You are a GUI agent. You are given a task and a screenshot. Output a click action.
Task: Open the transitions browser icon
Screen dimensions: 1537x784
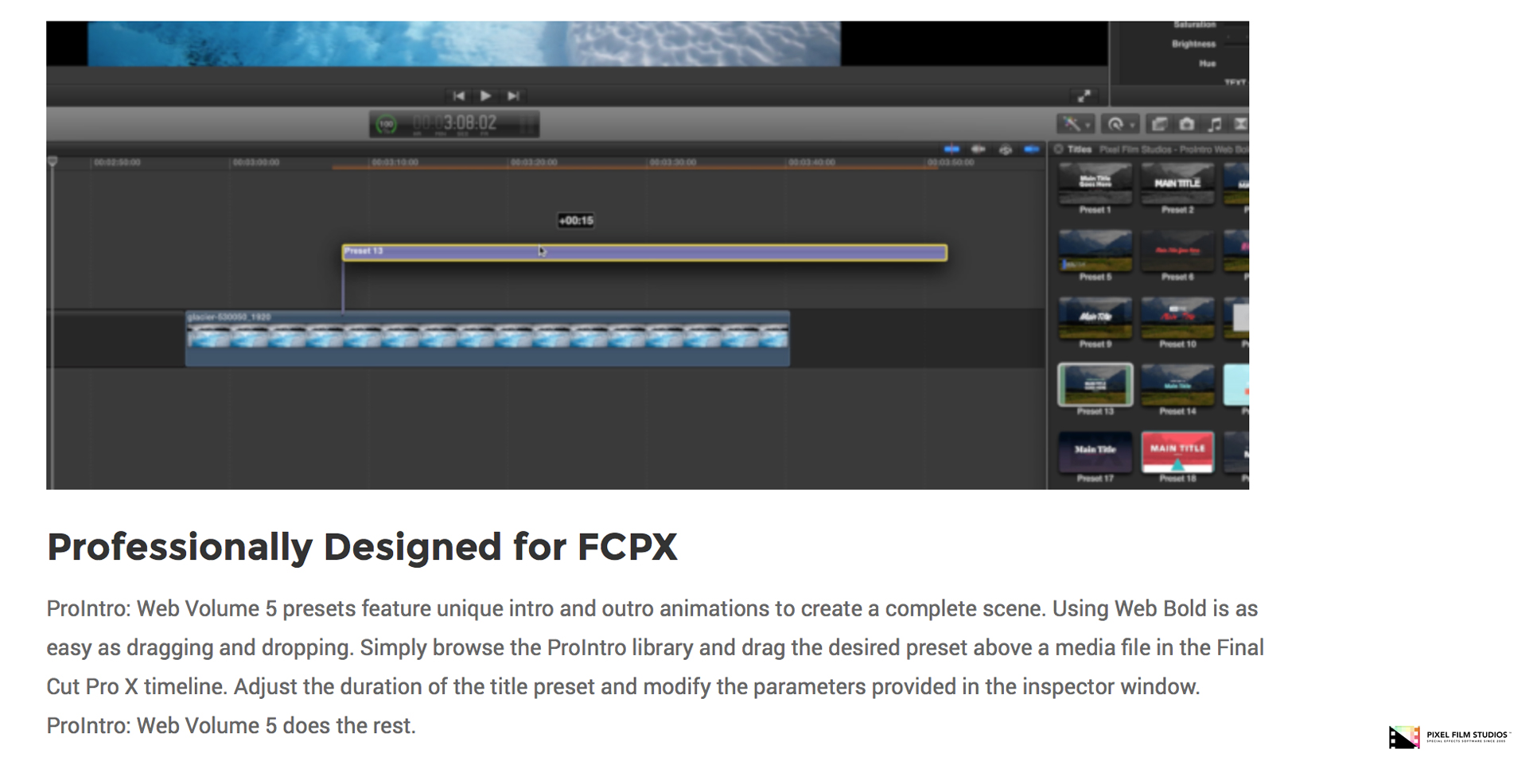tap(1239, 124)
